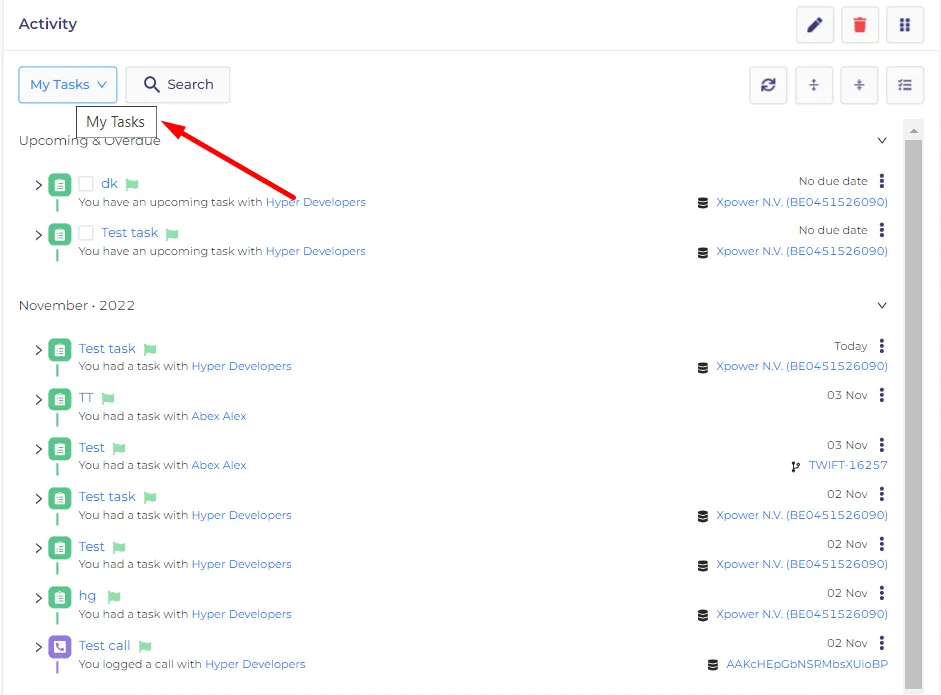941x695 pixels.
Task: Open the AAKcHEpGbNSRMbsXUioBP link
Action: [x=807, y=664]
